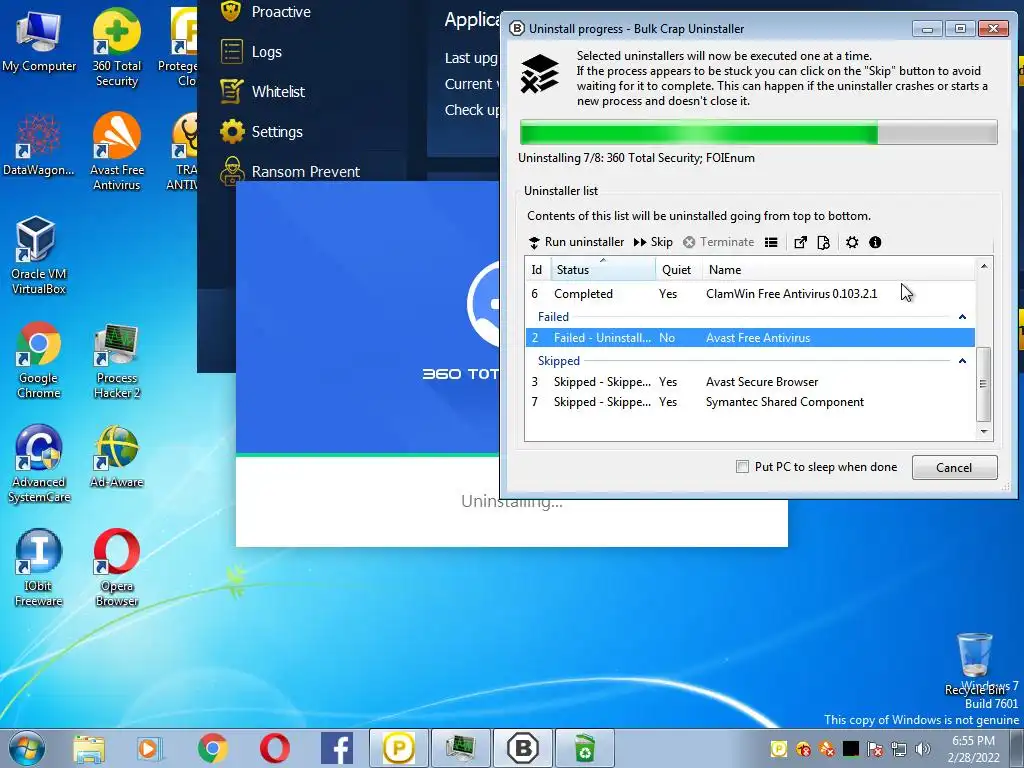The image size is (1024, 768).
Task: Select the Avast Free Antivirus failed row
Action: tap(750, 338)
